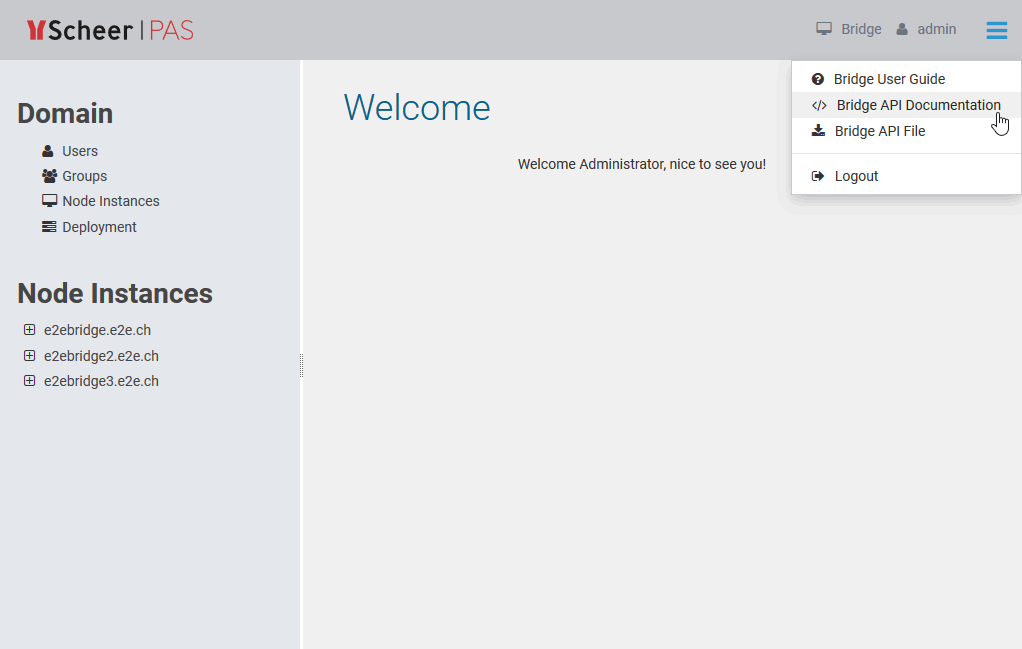Click the Scheer PAS logo
This screenshot has width=1022, height=649.
click(x=110, y=29)
